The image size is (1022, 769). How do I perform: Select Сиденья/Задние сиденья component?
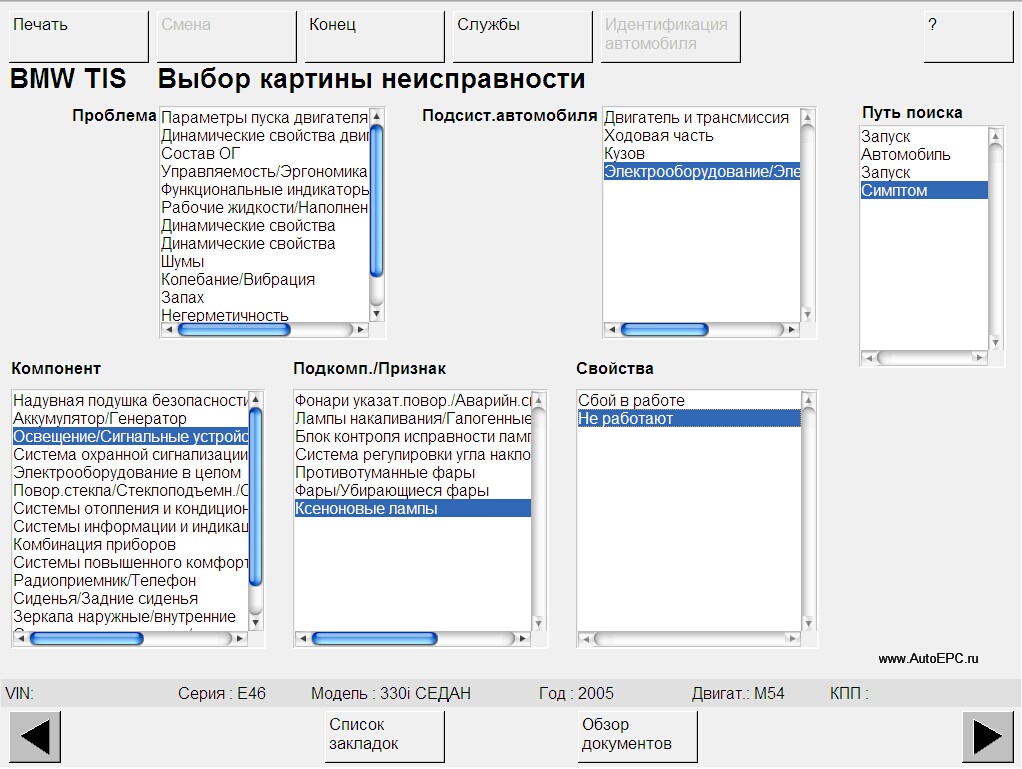tap(130, 599)
